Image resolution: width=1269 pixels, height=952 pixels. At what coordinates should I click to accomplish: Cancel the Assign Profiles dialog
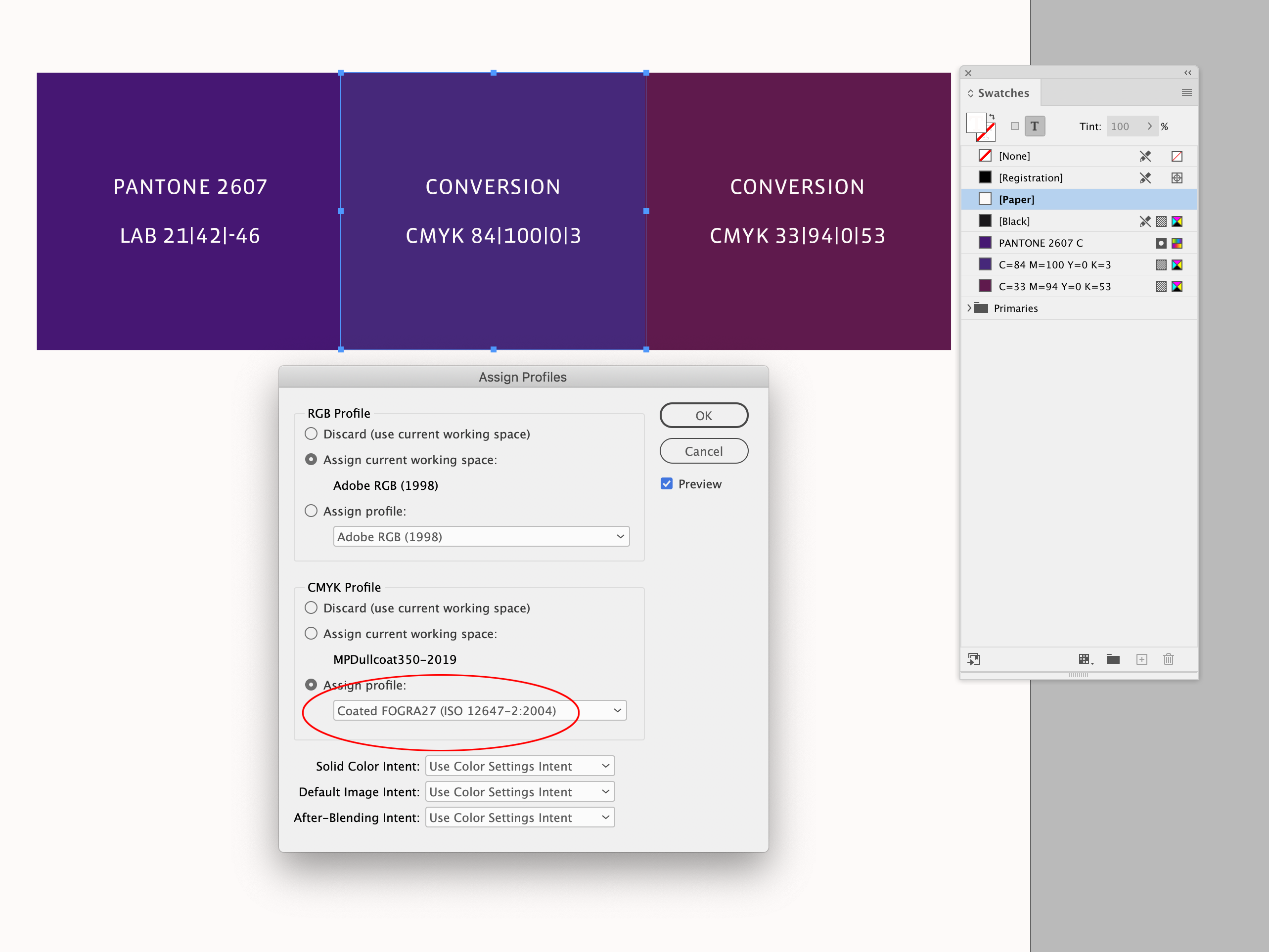[x=703, y=451]
